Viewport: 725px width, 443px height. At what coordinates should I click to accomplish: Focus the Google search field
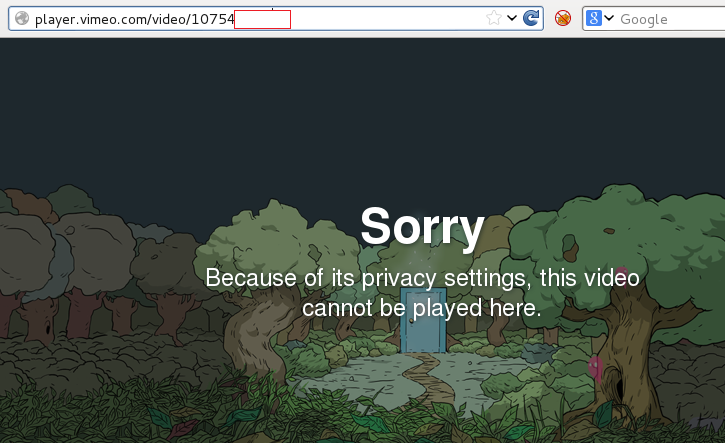pyautogui.click(x=671, y=19)
